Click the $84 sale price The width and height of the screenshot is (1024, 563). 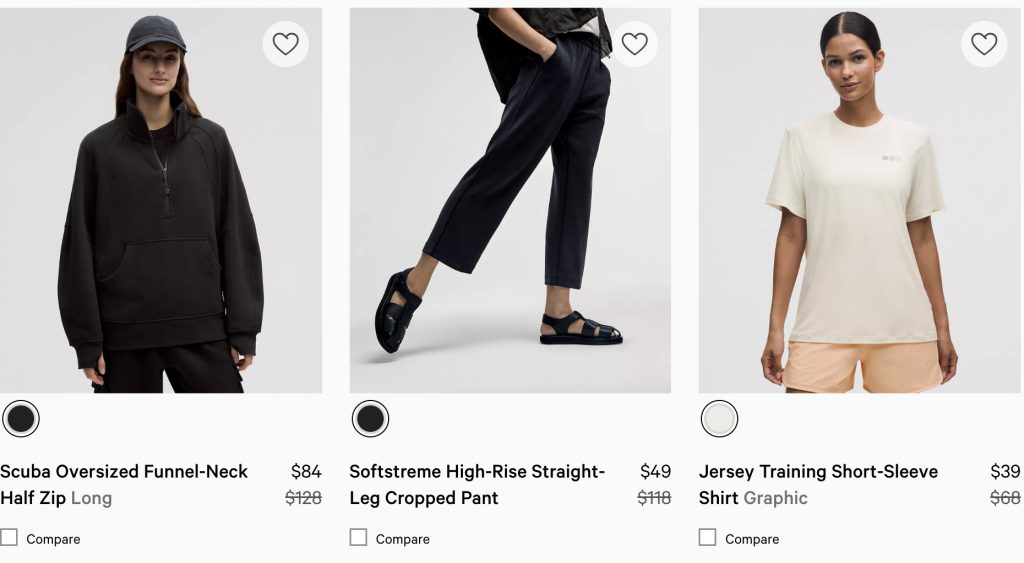point(306,472)
